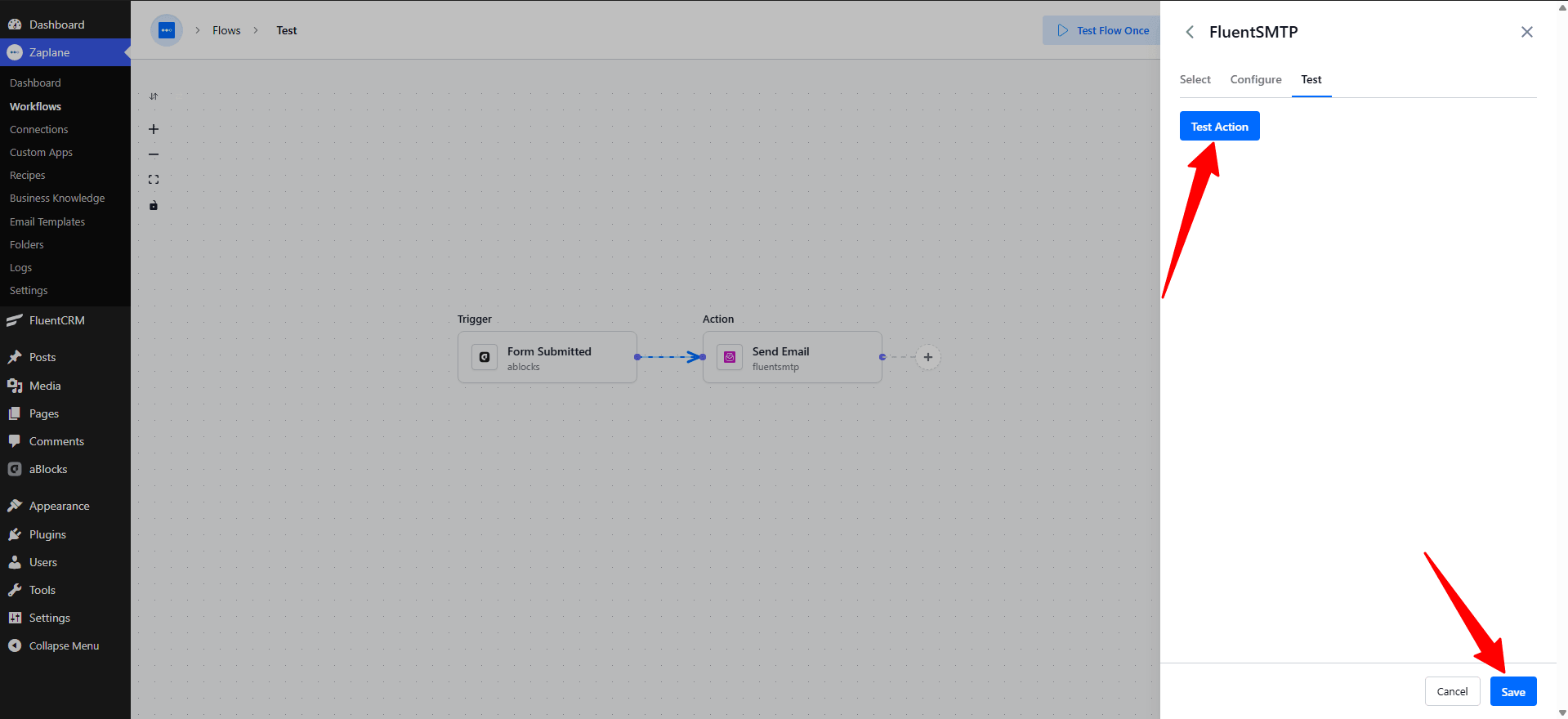Open Zaplane Settings submenu item
This screenshot has width=1568, height=719.
click(x=29, y=290)
